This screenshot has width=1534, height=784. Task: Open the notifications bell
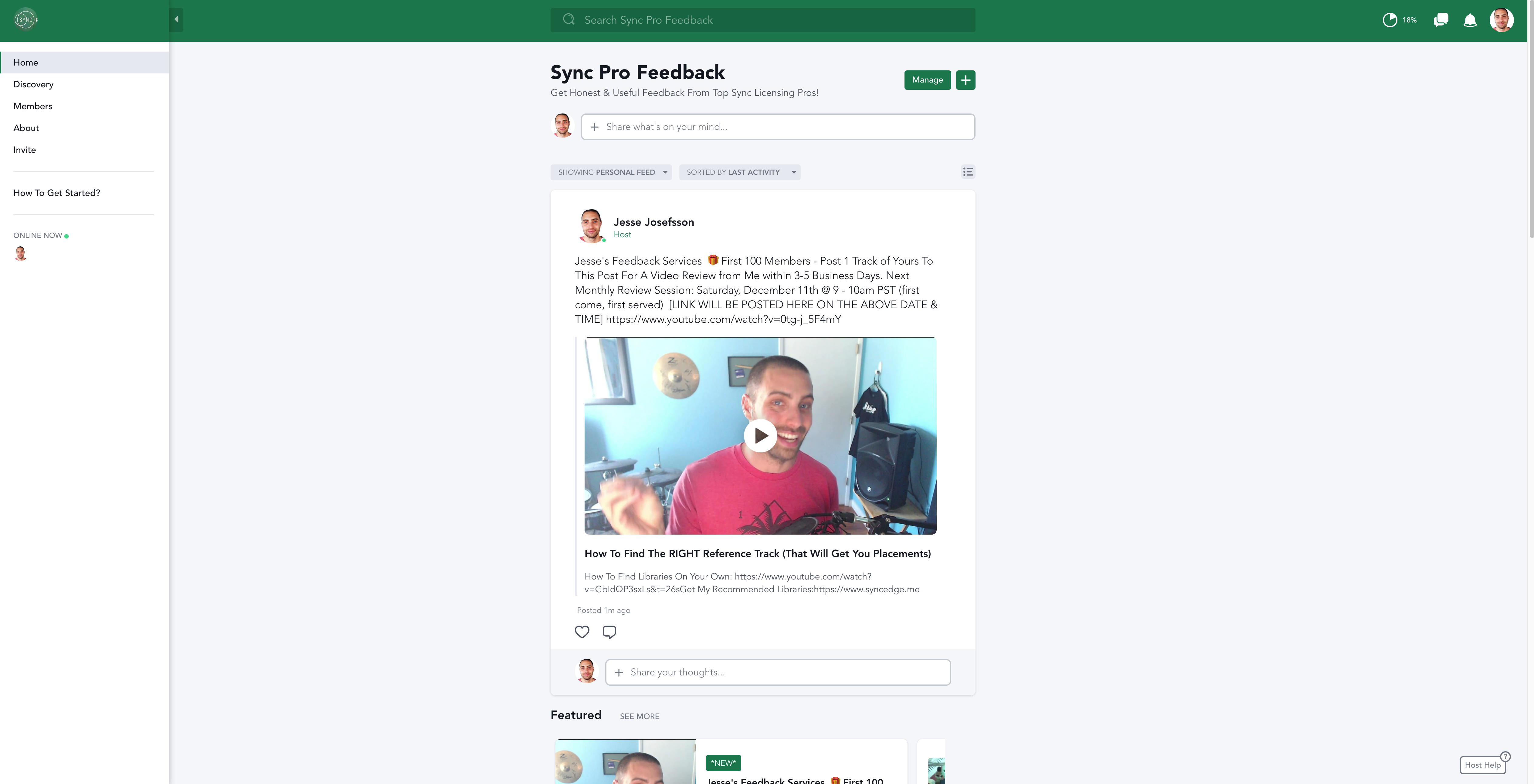coord(1470,20)
